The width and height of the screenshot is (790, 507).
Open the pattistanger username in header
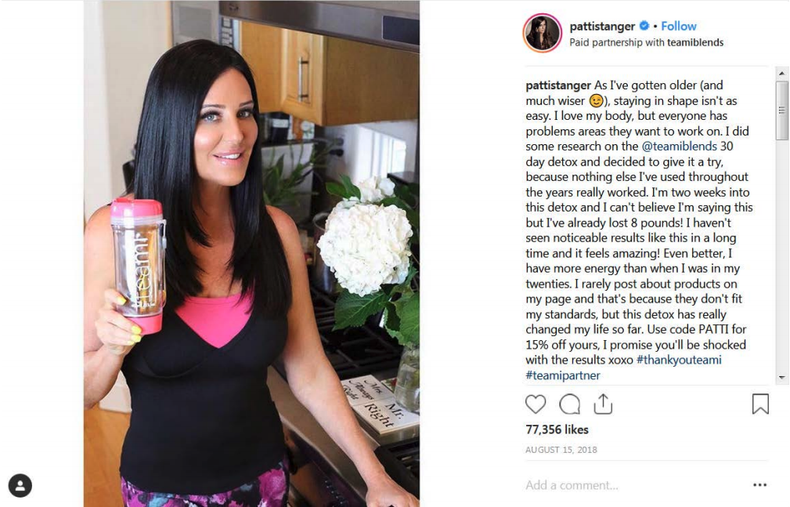[602, 26]
